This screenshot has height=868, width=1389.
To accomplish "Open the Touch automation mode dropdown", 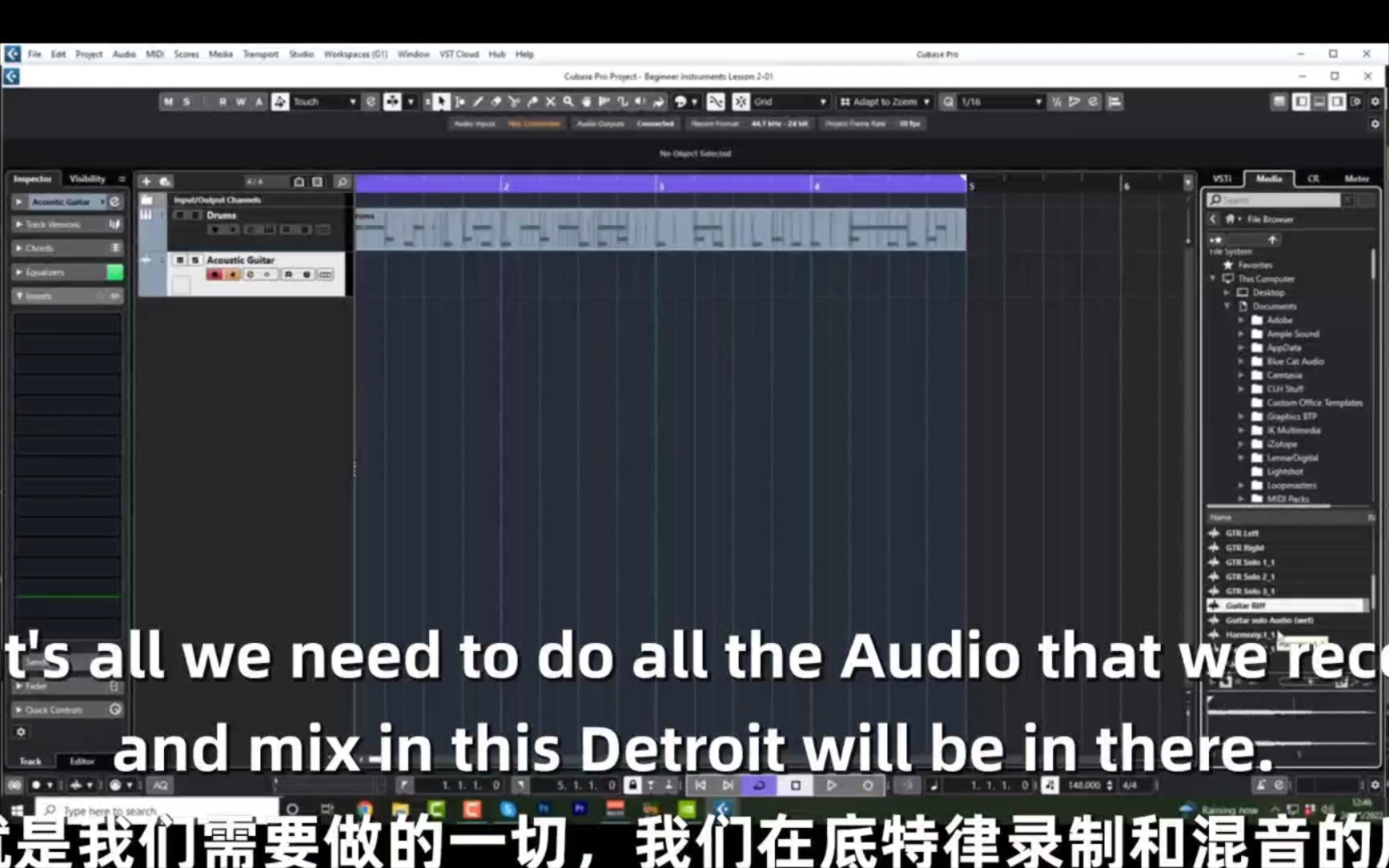I will coord(352,101).
